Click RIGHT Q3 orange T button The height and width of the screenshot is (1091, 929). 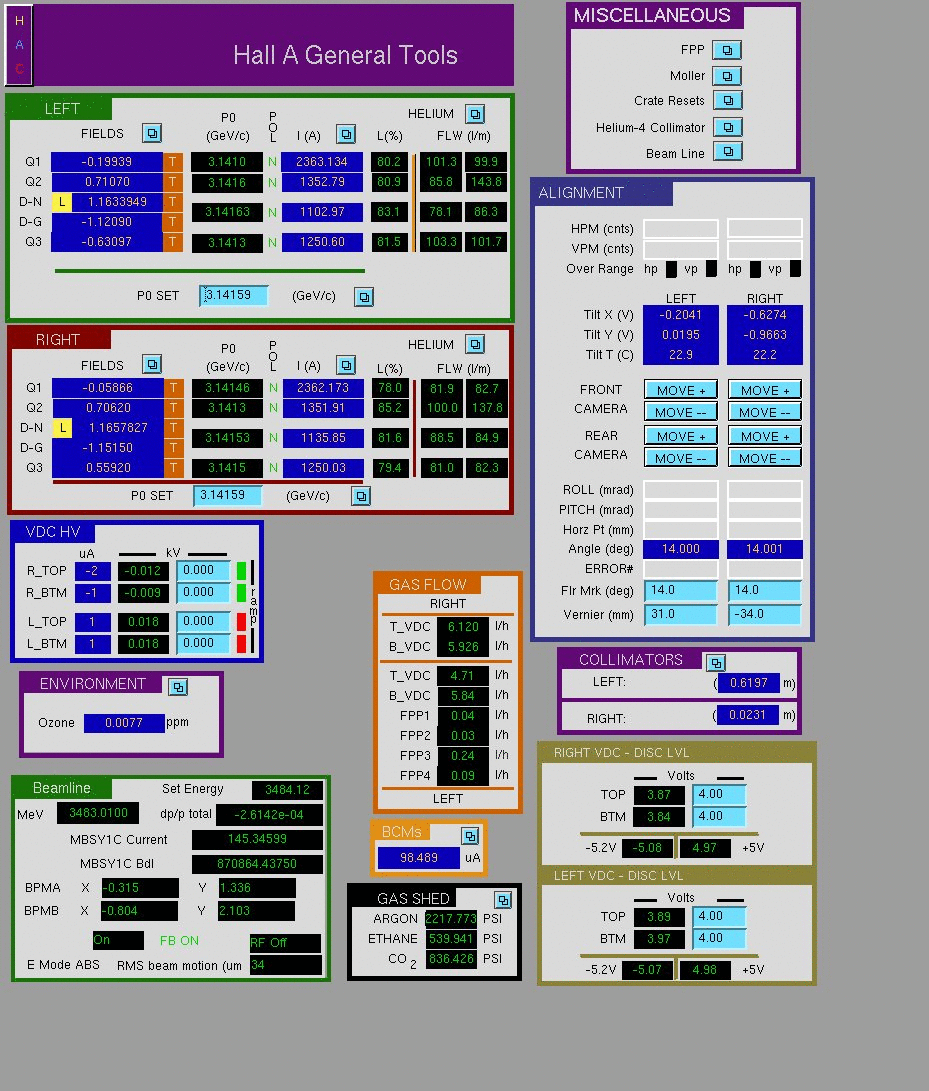[x=173, y=468]
